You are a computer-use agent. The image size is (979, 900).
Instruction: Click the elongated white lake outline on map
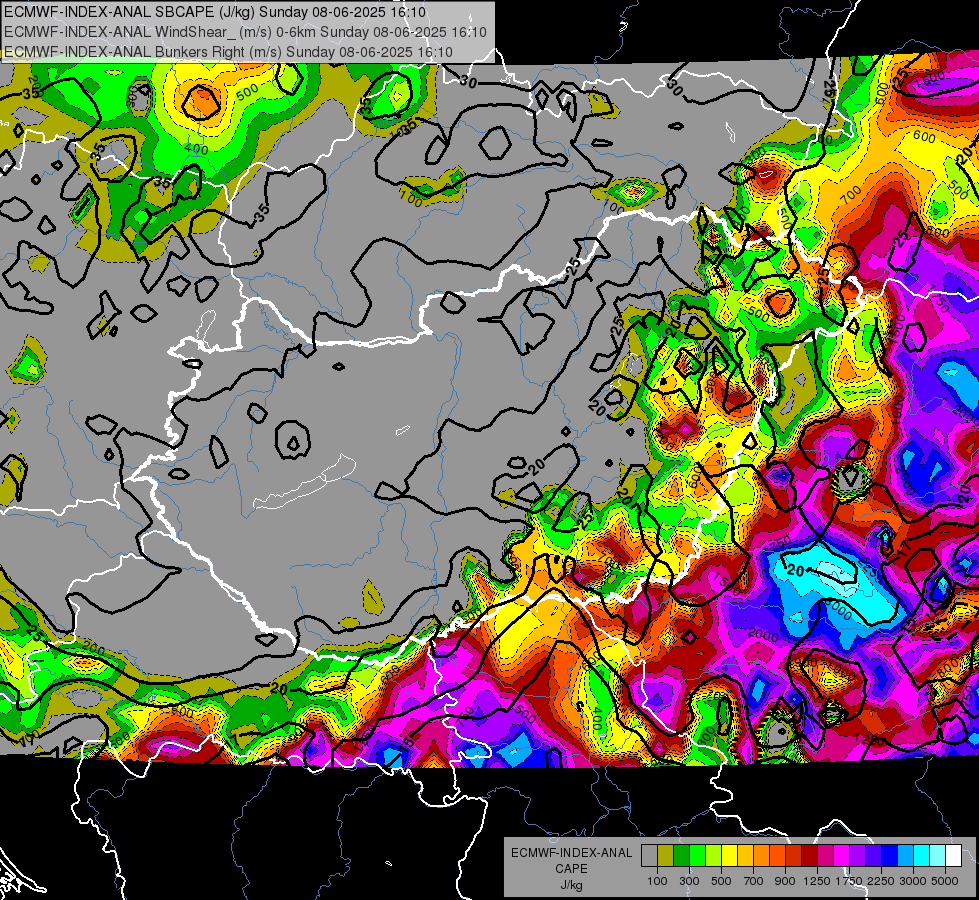coord(304,483)
